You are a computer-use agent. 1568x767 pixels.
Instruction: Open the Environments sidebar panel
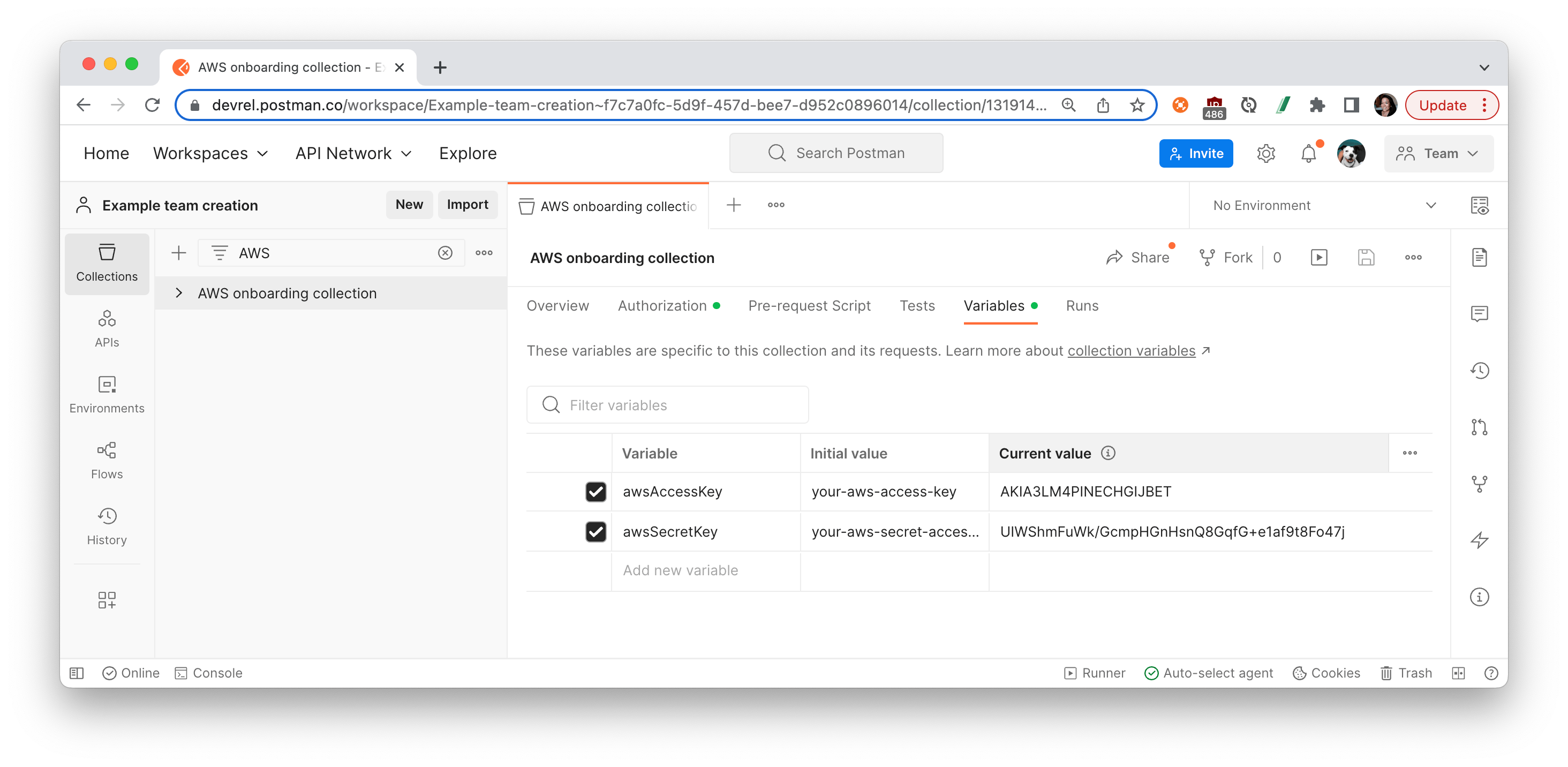click(x=107, y=394)
